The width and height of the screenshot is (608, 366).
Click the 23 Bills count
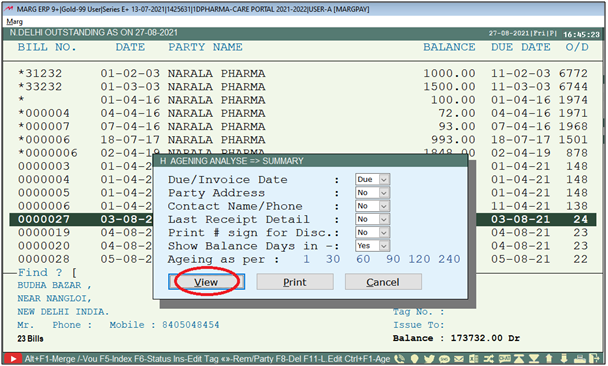pyautogui.click(x=30, y=338)
